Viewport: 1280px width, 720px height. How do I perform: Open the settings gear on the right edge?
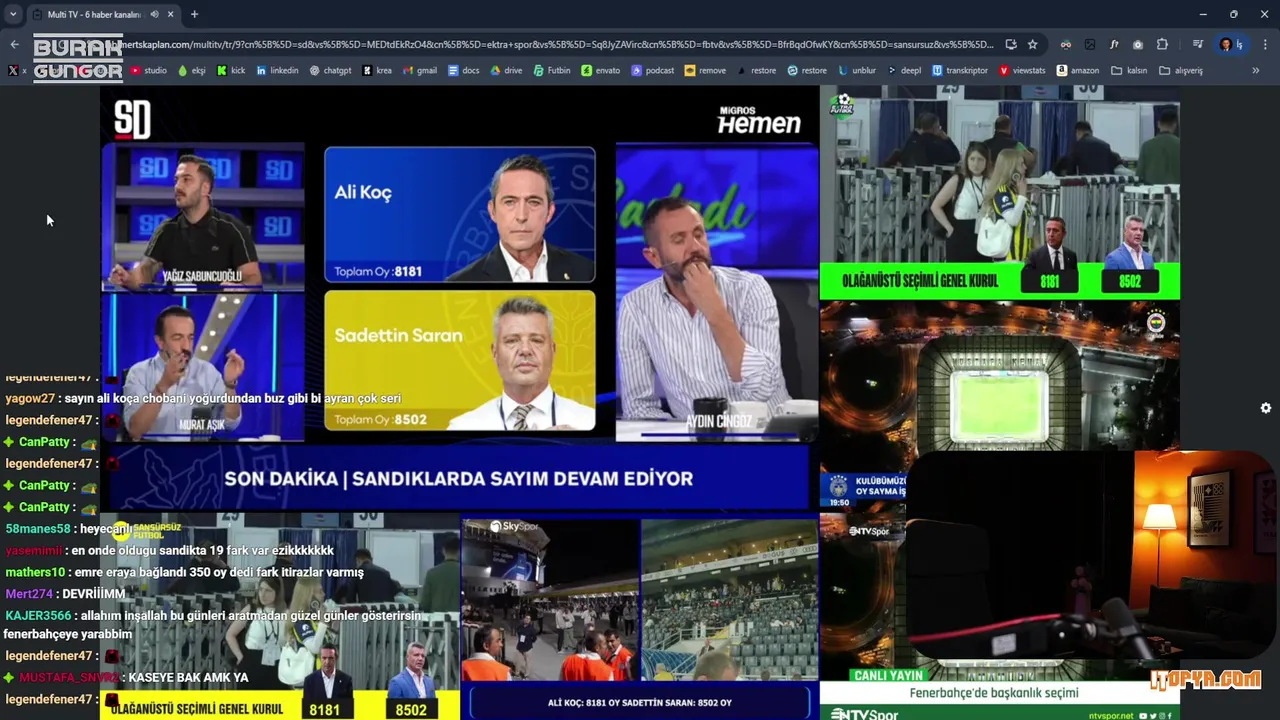(x=1266, y=408)
